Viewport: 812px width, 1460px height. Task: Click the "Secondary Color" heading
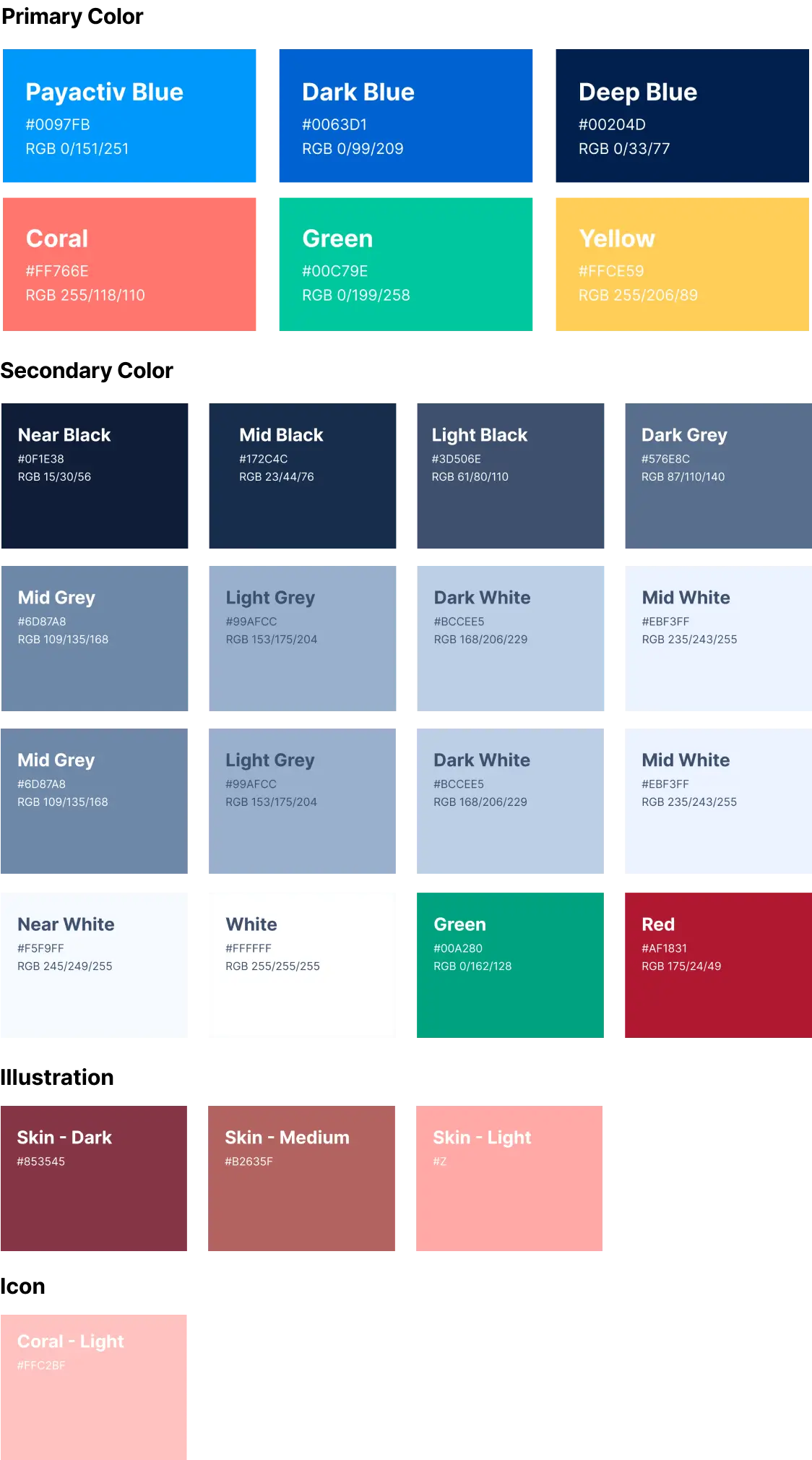pyautogui.click(x=87, y=371)
